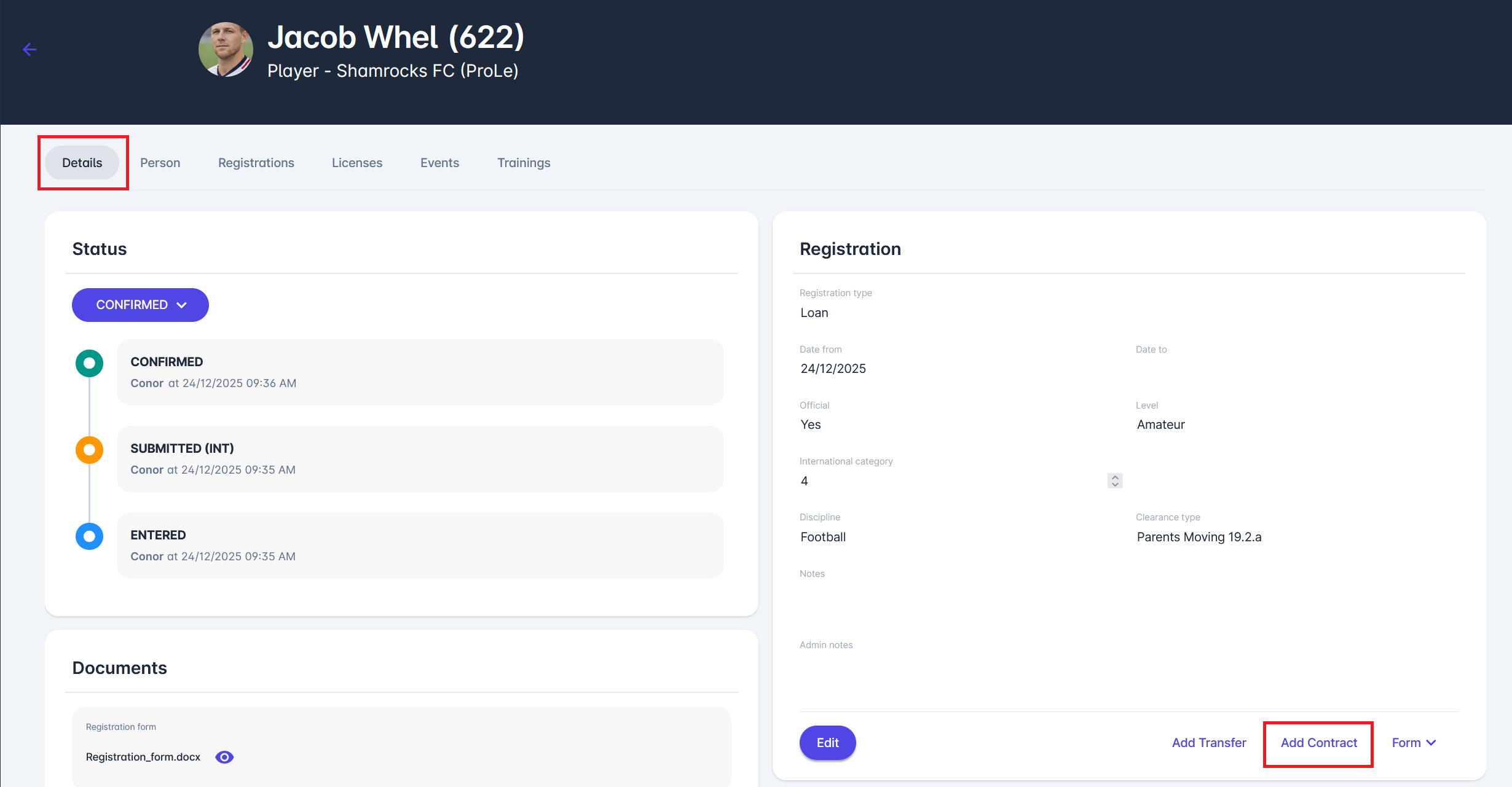Image resolution: width=1512 pixels, height=787 pixels.
Task: Open the Registrations tab
Action: (256, 163)
